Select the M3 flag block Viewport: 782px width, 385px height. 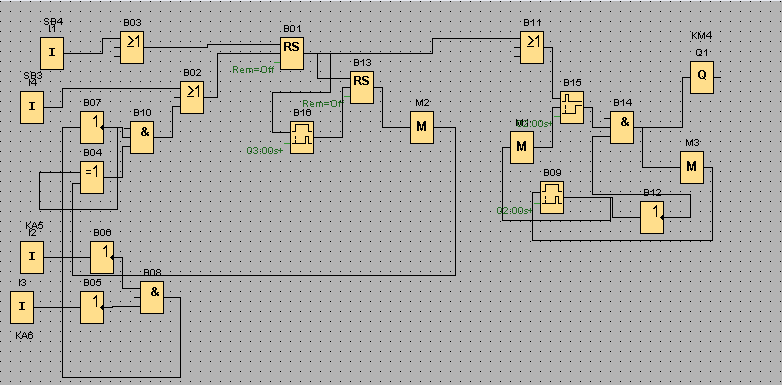pos(692,167)
